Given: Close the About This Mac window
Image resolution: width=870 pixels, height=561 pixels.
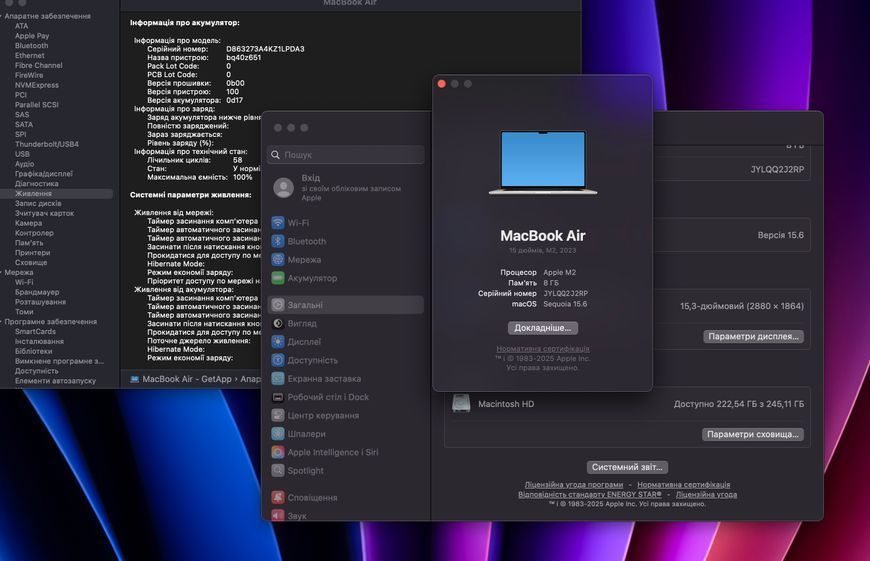Looking at the screenshot, I should (x=442, y=84).
